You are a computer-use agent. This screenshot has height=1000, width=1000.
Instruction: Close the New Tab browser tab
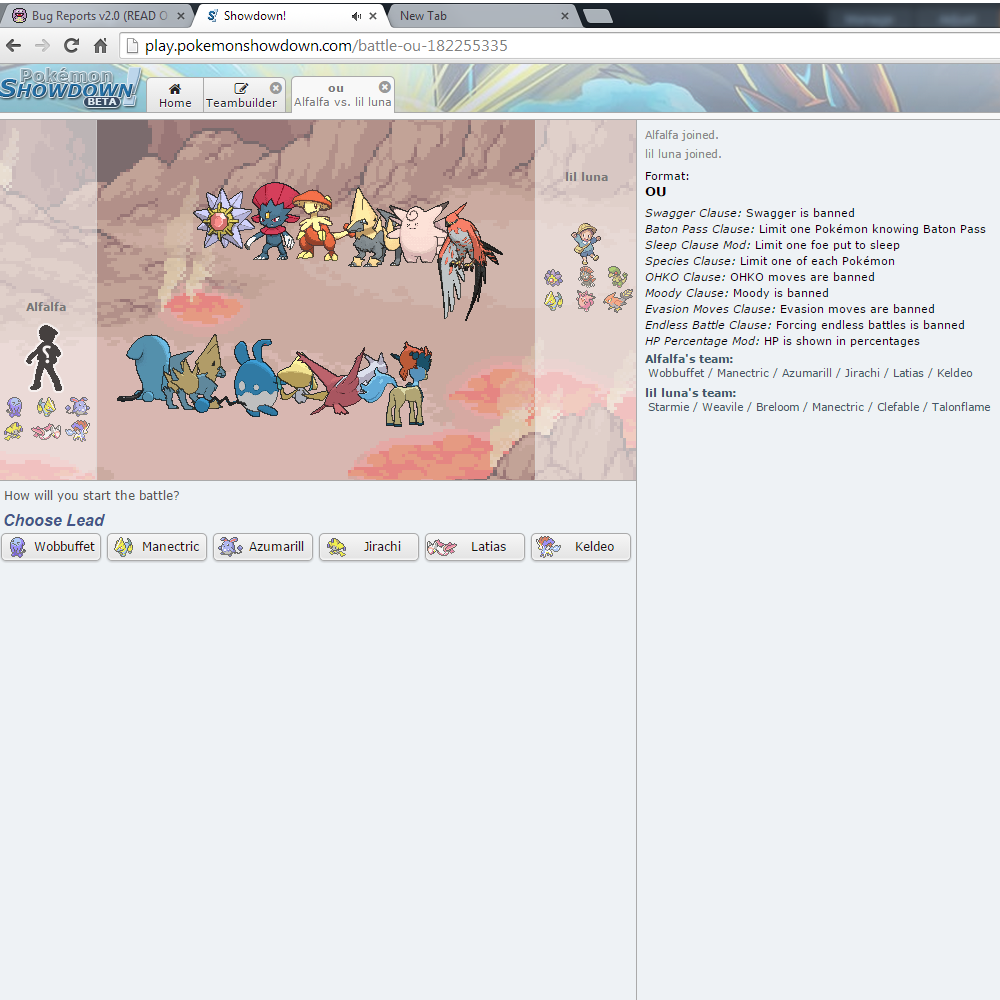pos(564,16)
